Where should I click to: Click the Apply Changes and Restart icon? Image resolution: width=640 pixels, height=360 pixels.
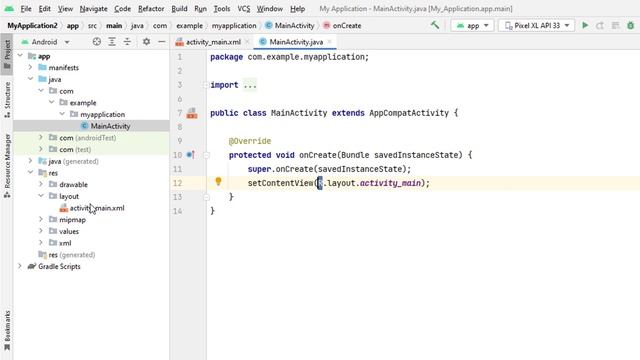(x=600, y=25)
